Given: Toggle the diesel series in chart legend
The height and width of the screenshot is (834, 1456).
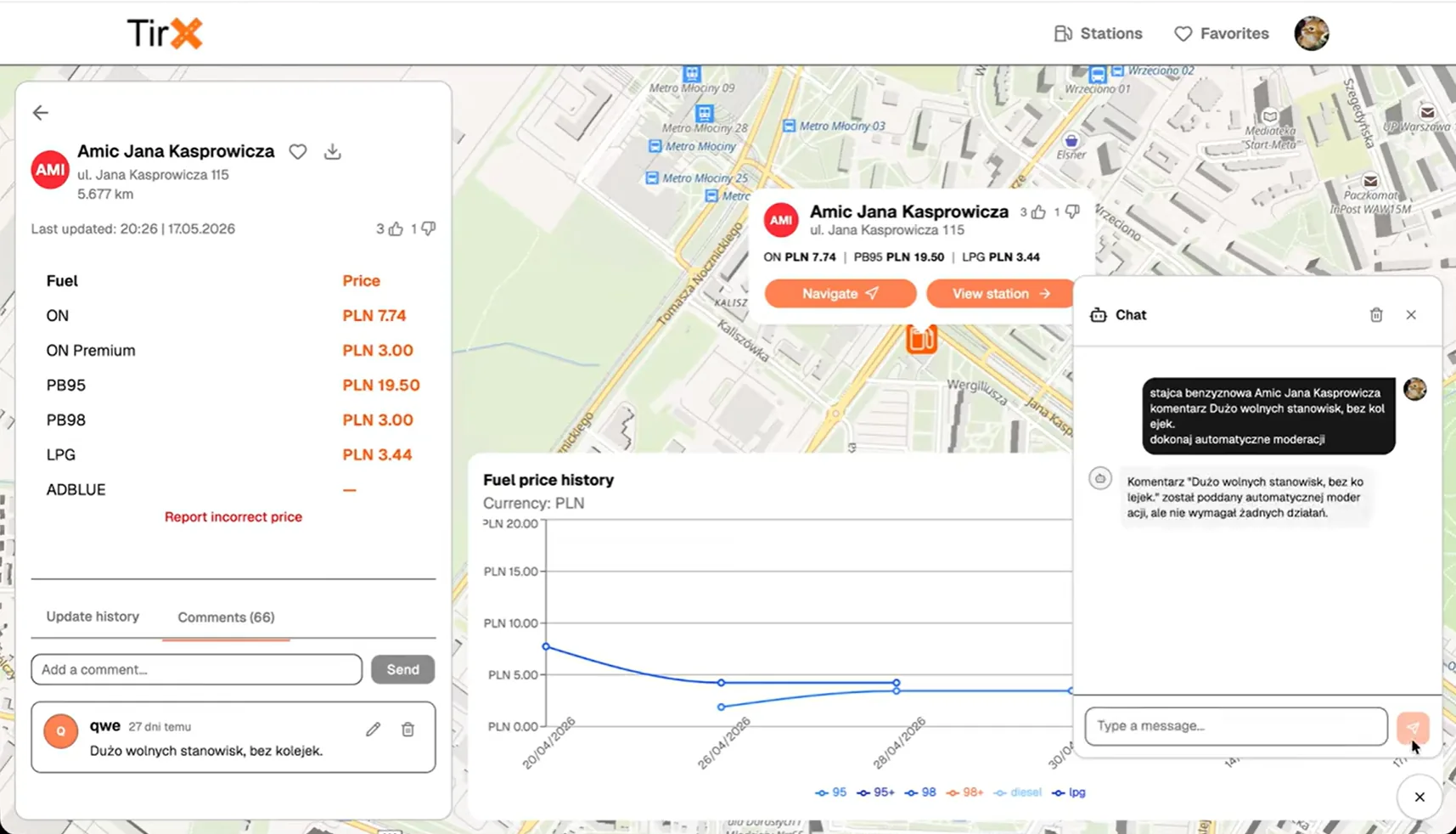Looking at the screenshot, I should [1017, 792].
